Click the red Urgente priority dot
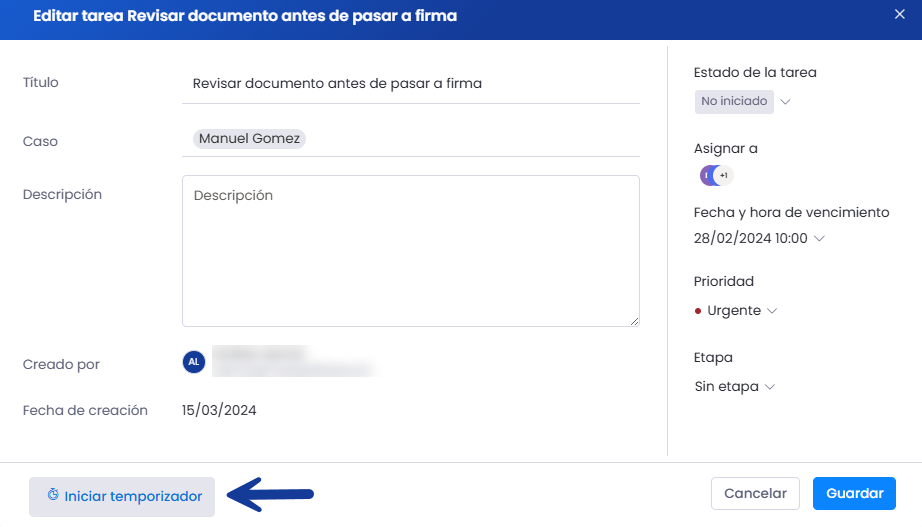The image size is (922, 527). click(x=698, y=311)
